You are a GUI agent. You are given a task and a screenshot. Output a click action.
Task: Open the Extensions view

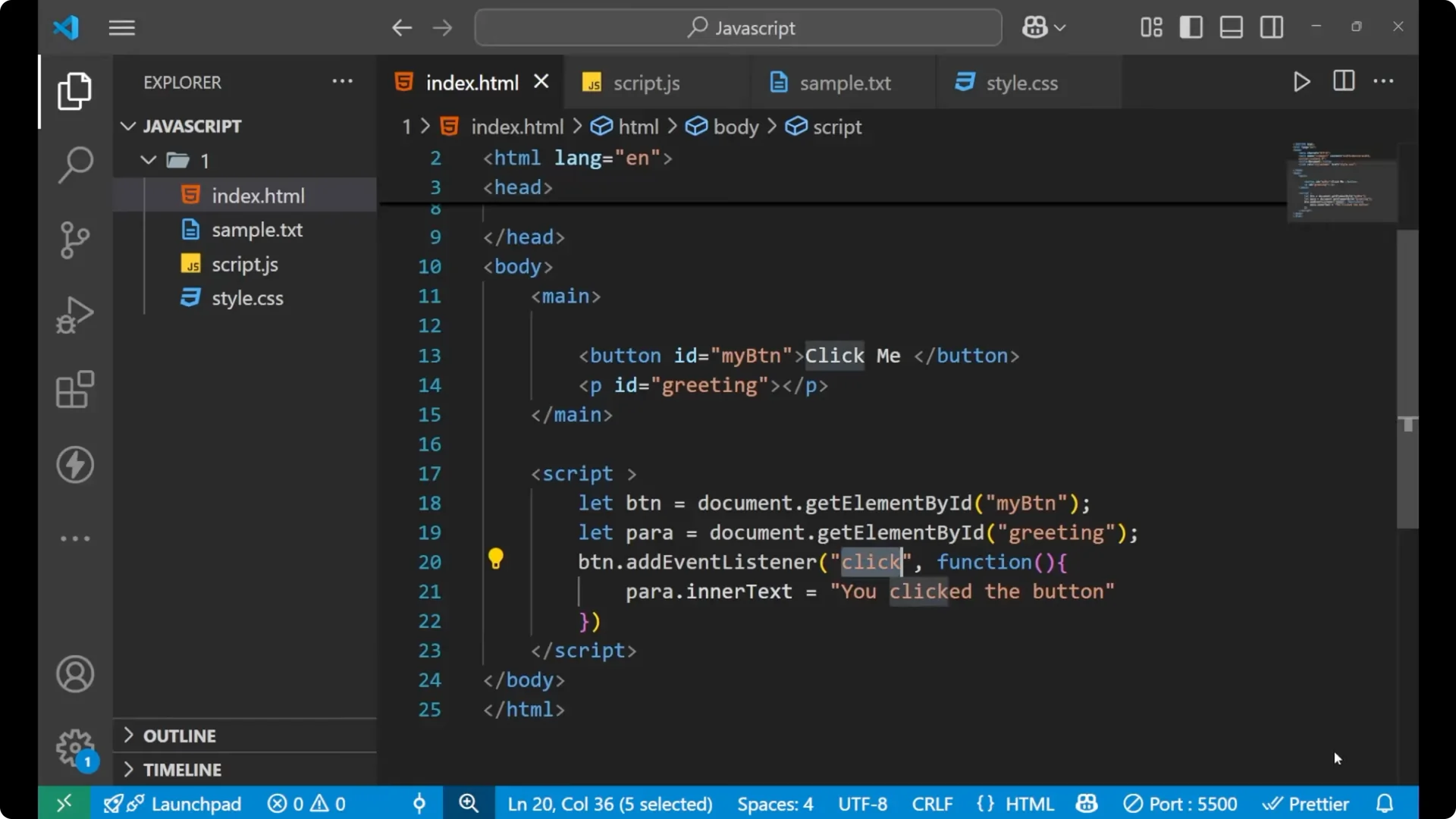click(74, 390)
